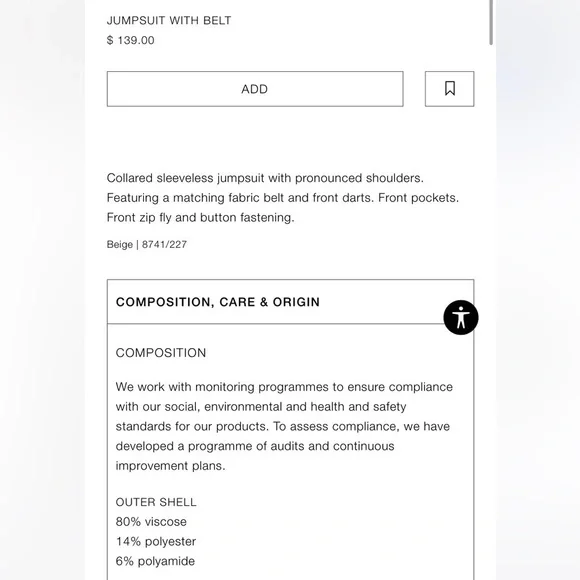Select the 80% viscose line
Screen dimensions: 580x580
(x=151, y=522)
